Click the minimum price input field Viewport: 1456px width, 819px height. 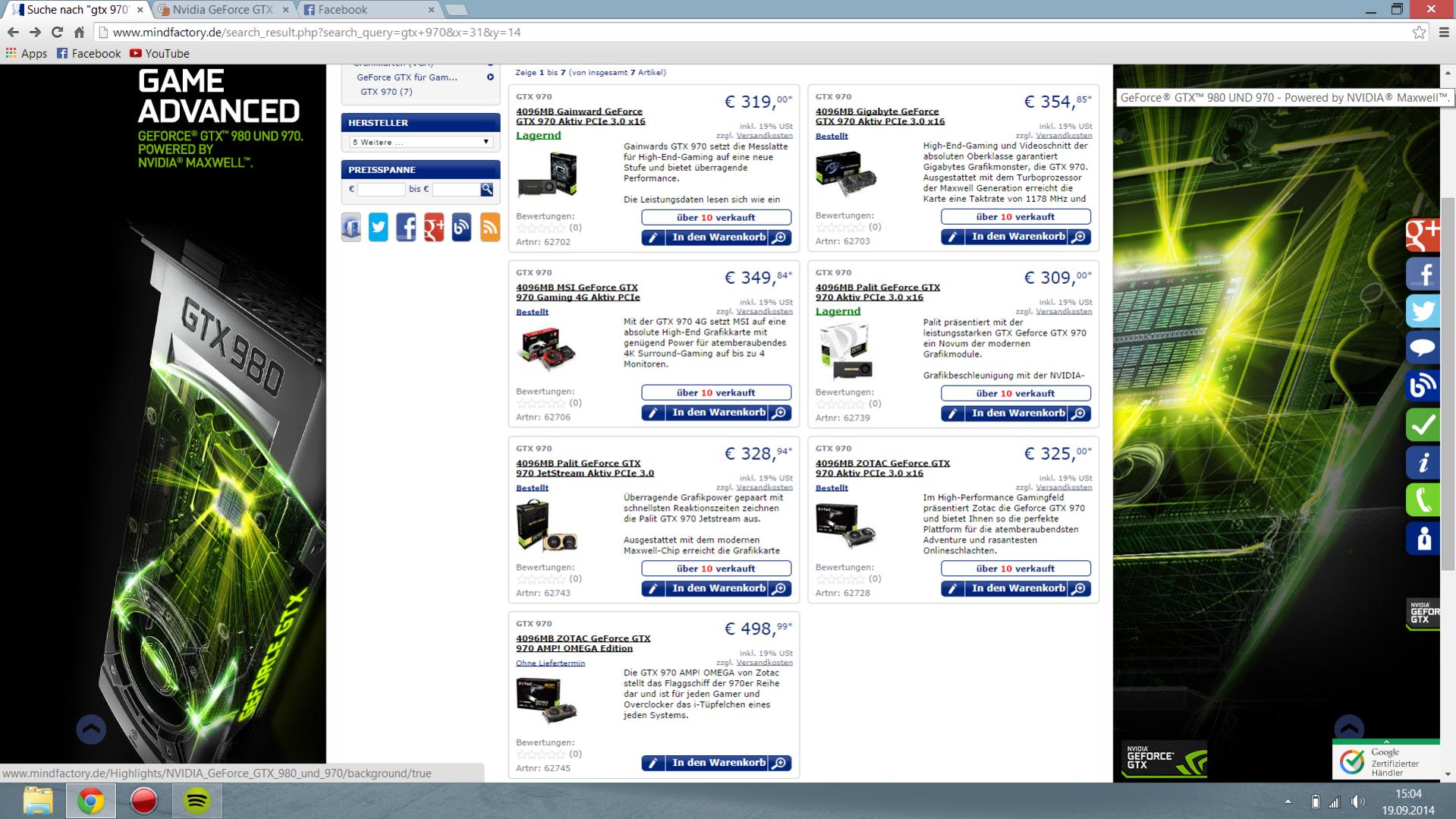click(x=381, y=189)
